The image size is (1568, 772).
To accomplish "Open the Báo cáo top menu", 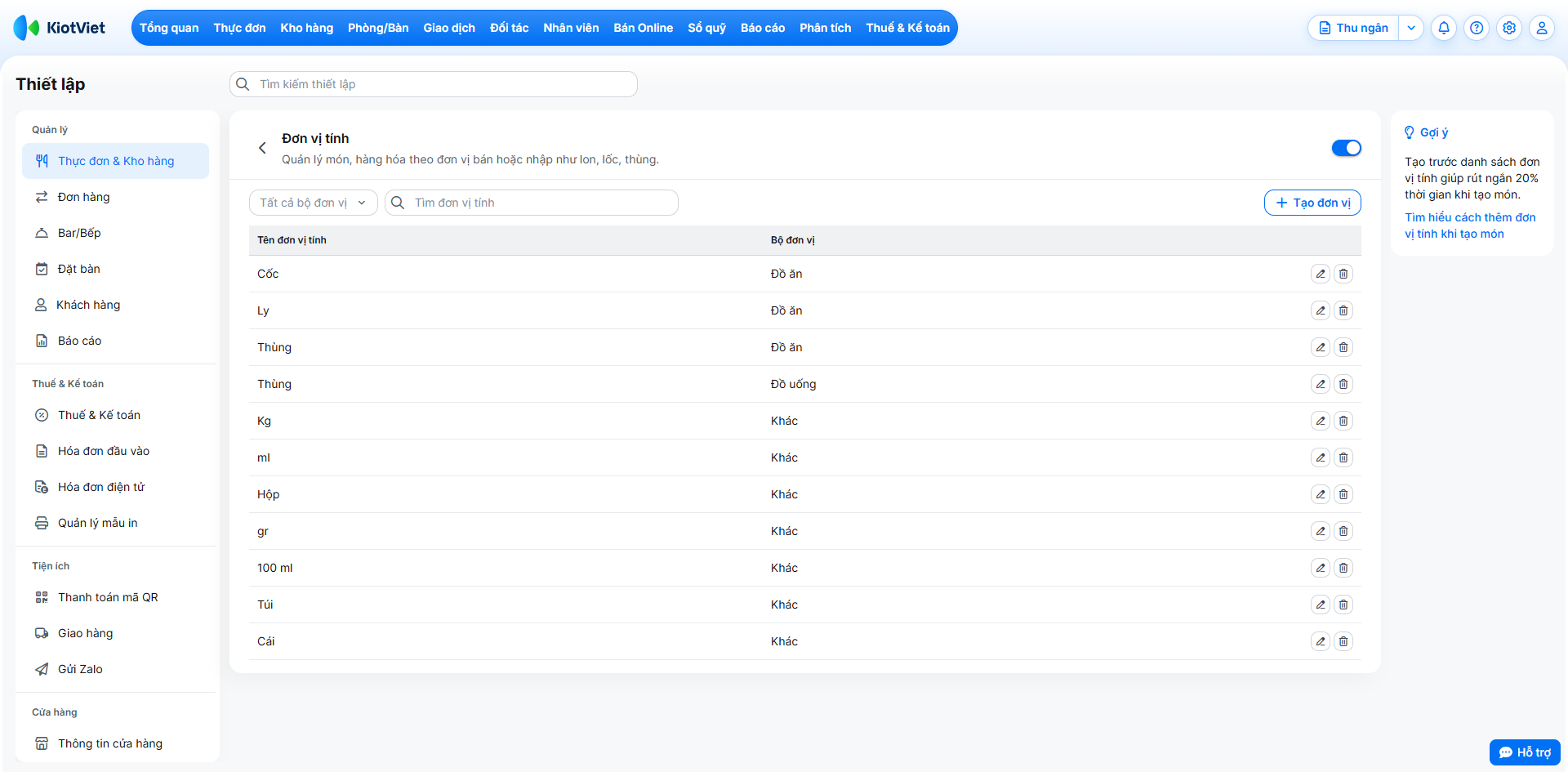I will click(x=763, y=28).
